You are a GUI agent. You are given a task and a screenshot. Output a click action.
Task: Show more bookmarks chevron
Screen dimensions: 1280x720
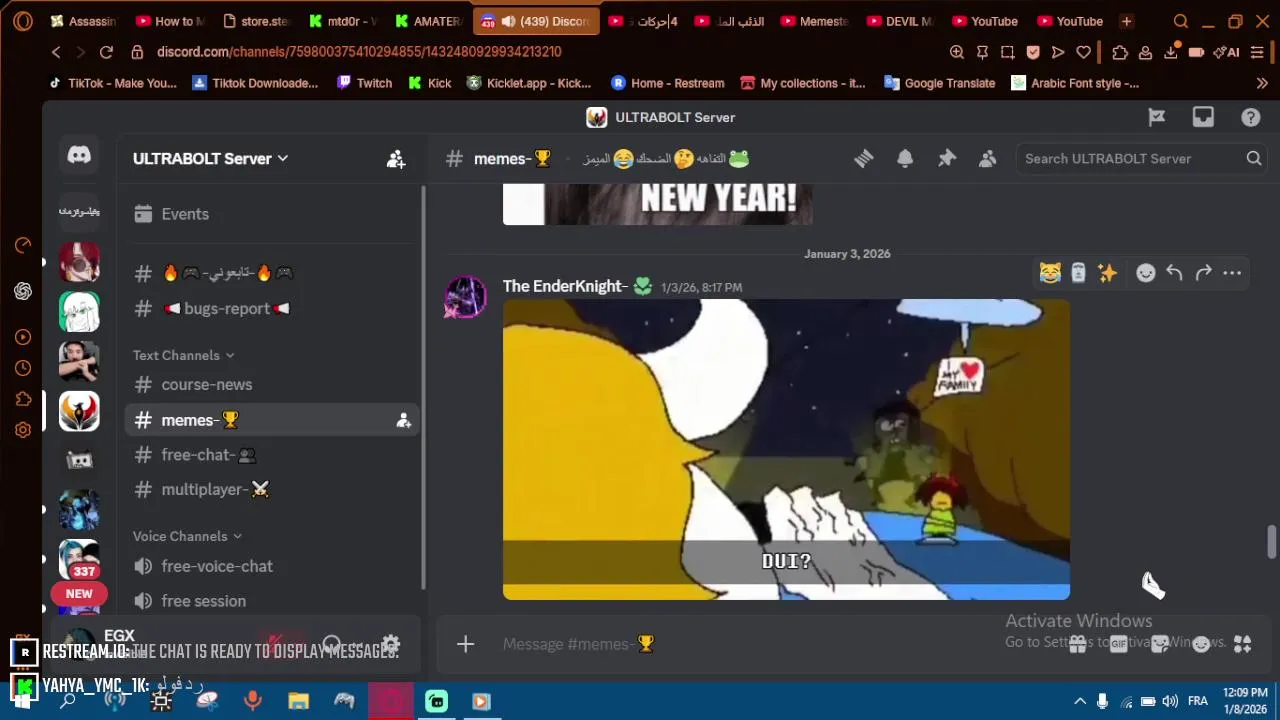click(1262, 83)
